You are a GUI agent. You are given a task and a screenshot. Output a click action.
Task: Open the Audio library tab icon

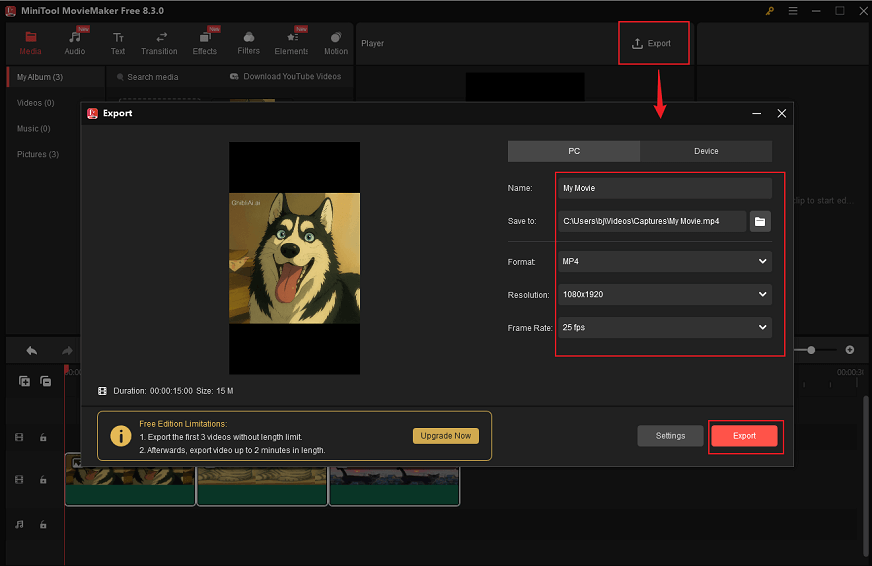[75, 38]
